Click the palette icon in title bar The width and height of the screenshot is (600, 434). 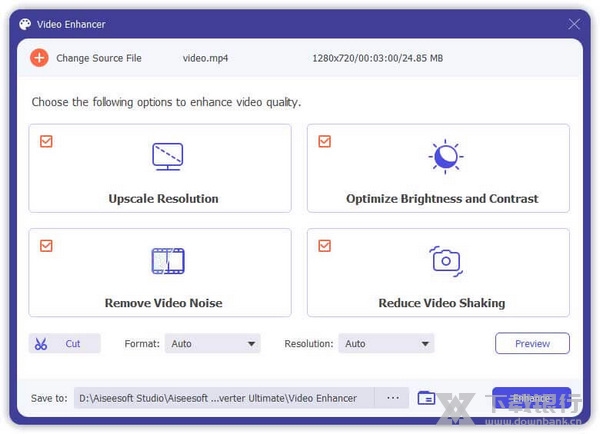tap(25, 24)
